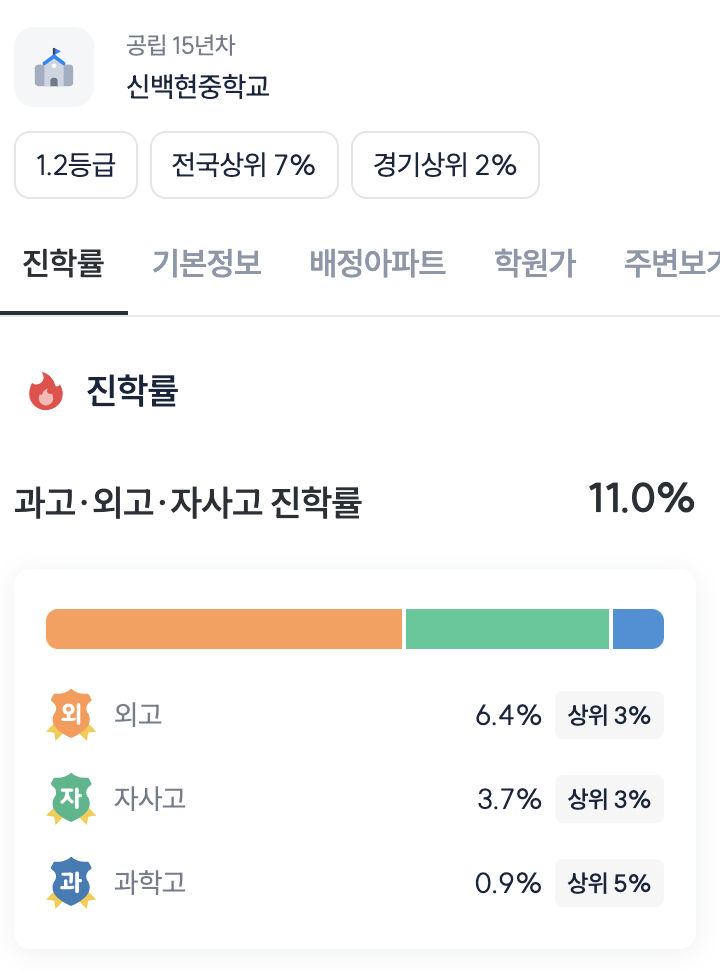
Task: Click the 전국상위 7% chip
Action: coord(244,165)
